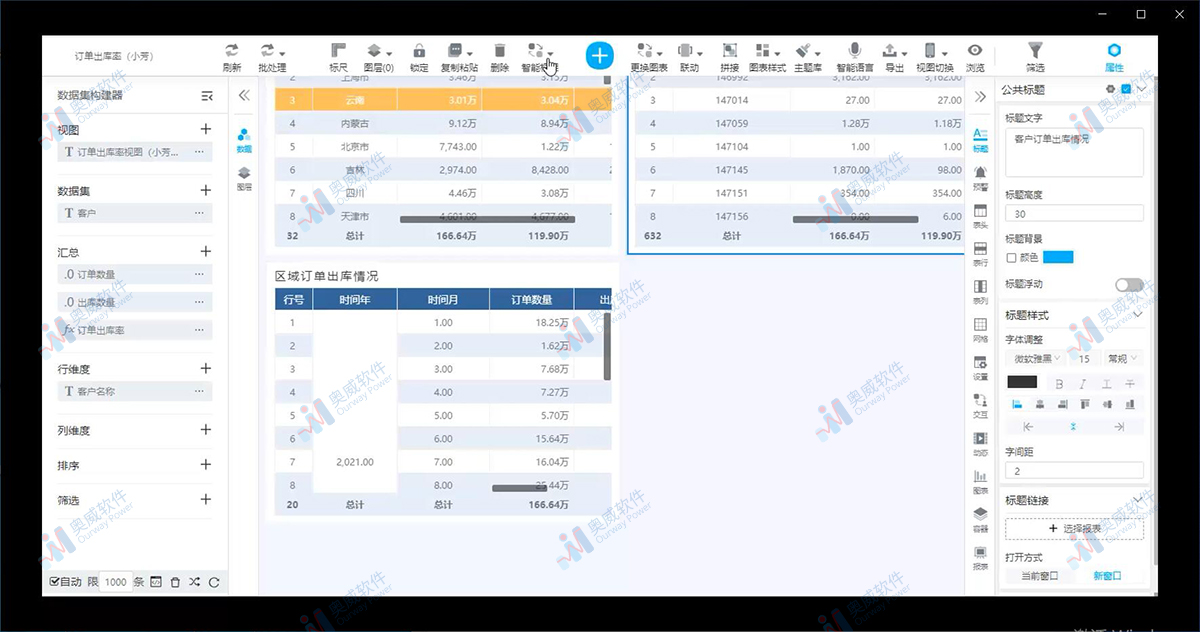The width and height of the screenshot is (1200, 632).
Task: Click the 拼接 splice icon
Action: coord(730,50)
